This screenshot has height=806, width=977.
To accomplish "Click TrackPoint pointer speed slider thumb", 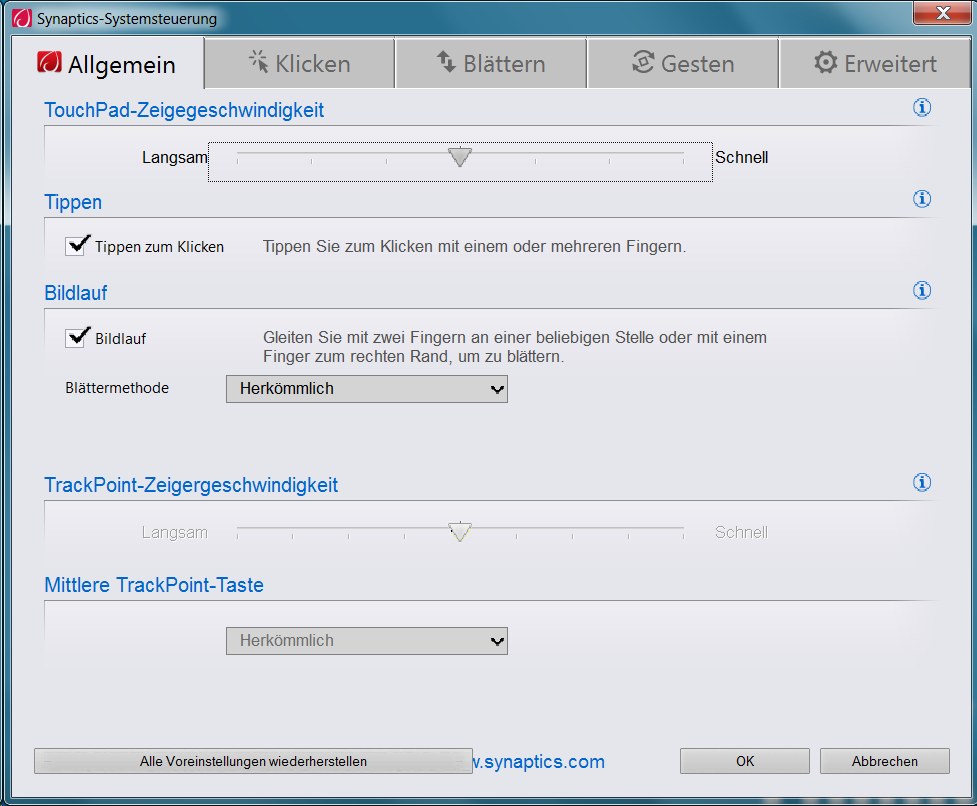I will (x=460, y=531).
